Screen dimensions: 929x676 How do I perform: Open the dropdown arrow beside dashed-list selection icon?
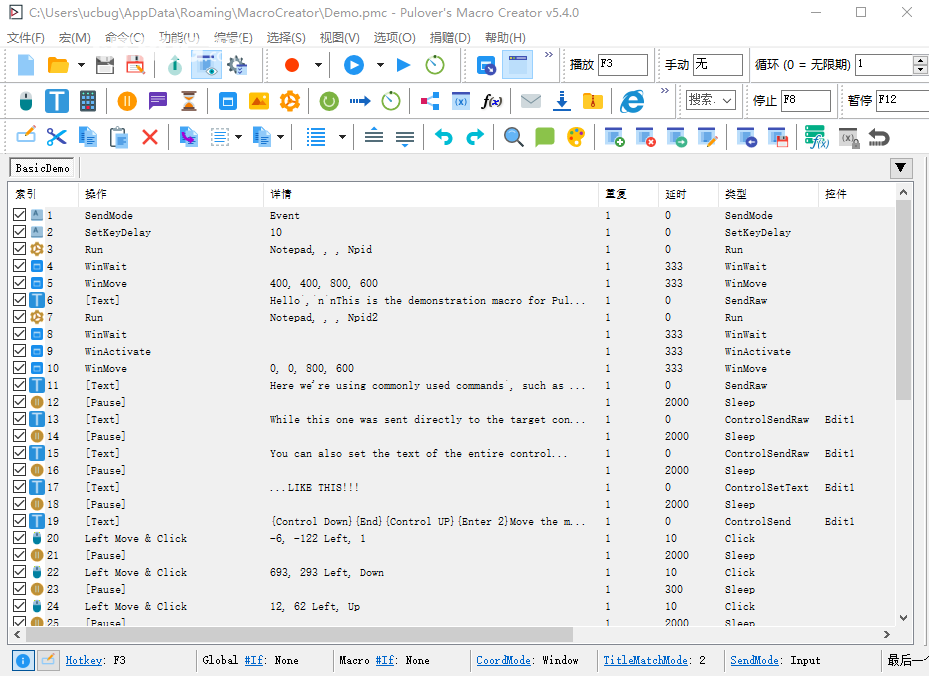pyautogui.click(x=238, y=137)
